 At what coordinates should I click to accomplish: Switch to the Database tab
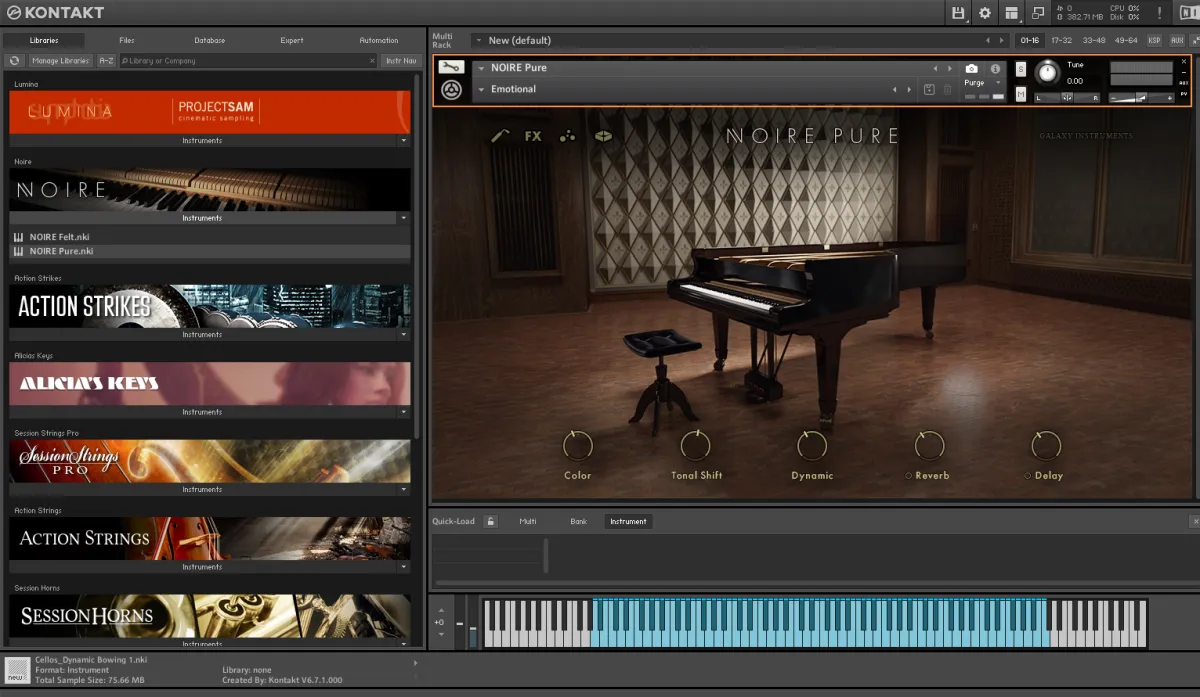(x=210, y=40)
